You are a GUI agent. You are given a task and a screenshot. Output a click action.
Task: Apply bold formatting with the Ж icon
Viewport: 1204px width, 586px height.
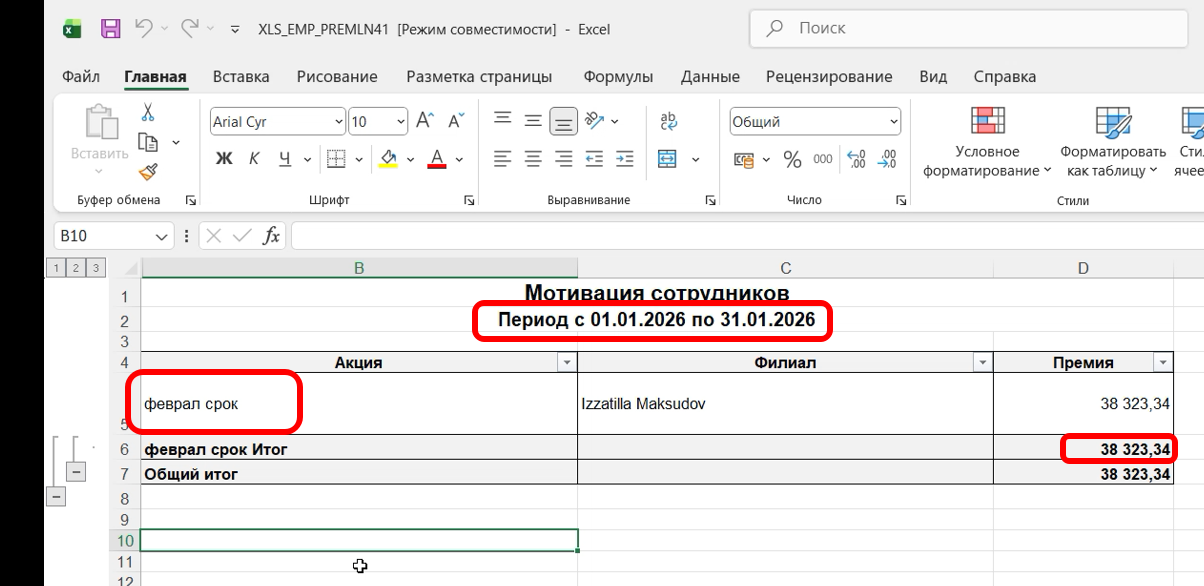coord(224,158)
